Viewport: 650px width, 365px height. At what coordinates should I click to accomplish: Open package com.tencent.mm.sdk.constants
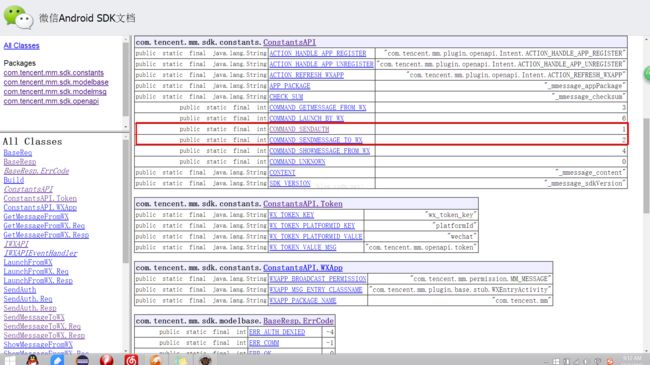point(53,73)
